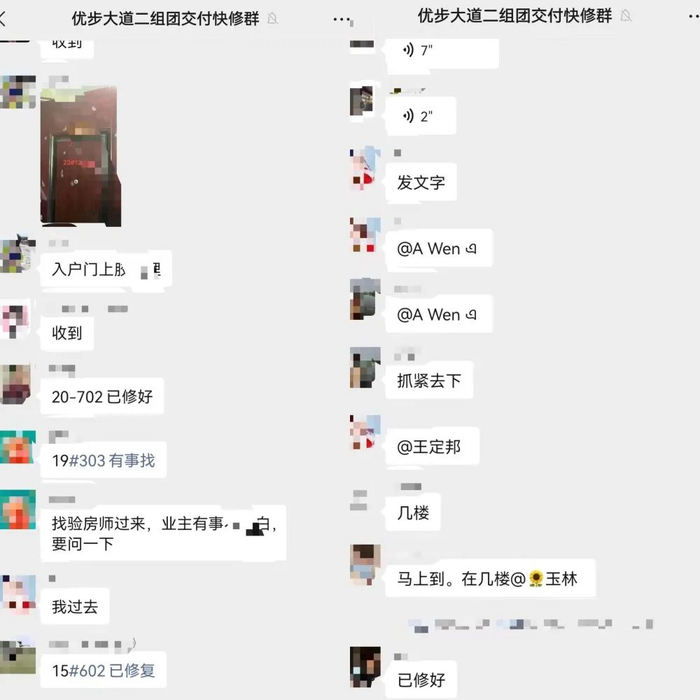Play the 7-second voice message
The image size is (700, 700).
coord(442,51)
